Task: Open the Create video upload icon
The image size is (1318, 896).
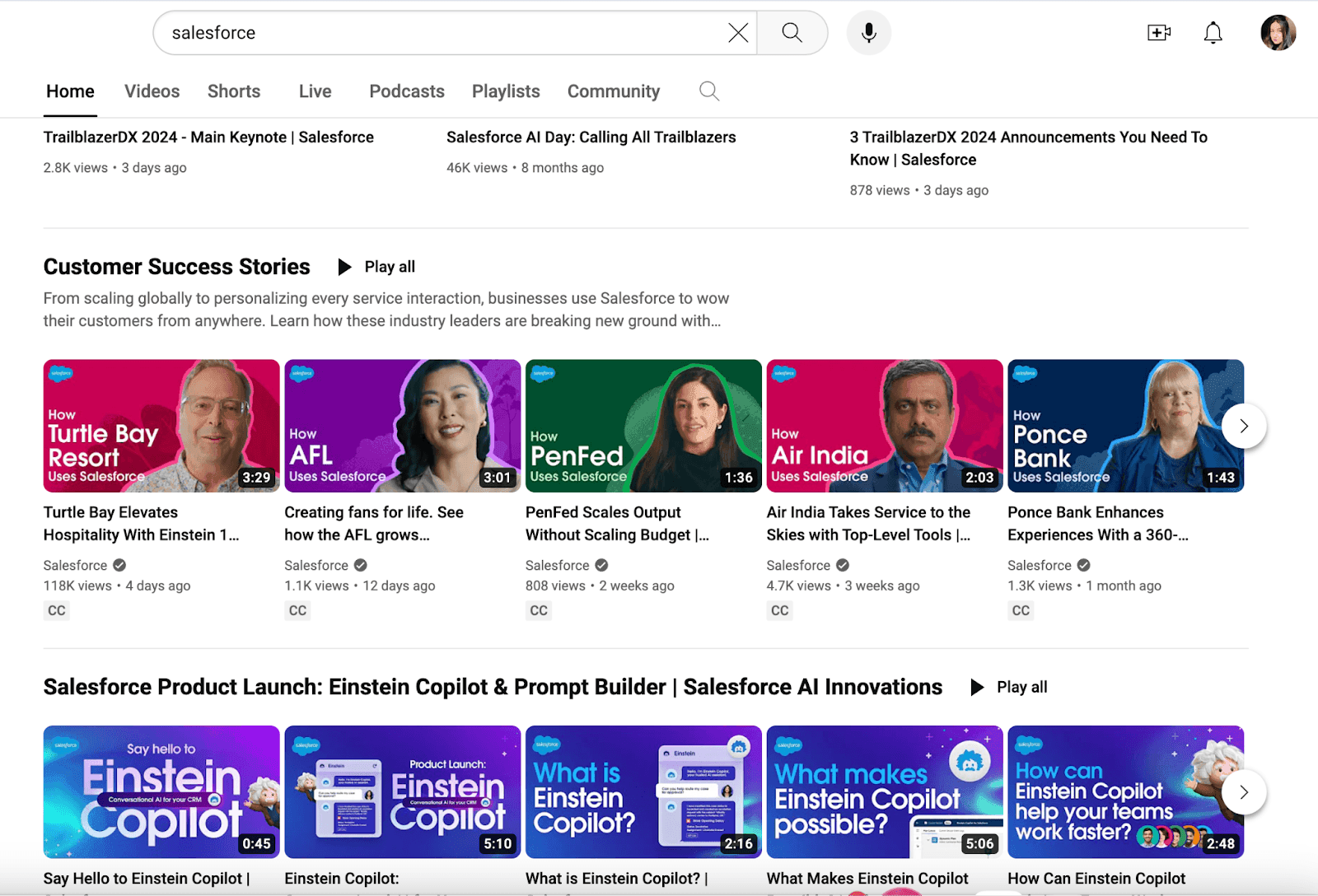Action: point(1159,33)
